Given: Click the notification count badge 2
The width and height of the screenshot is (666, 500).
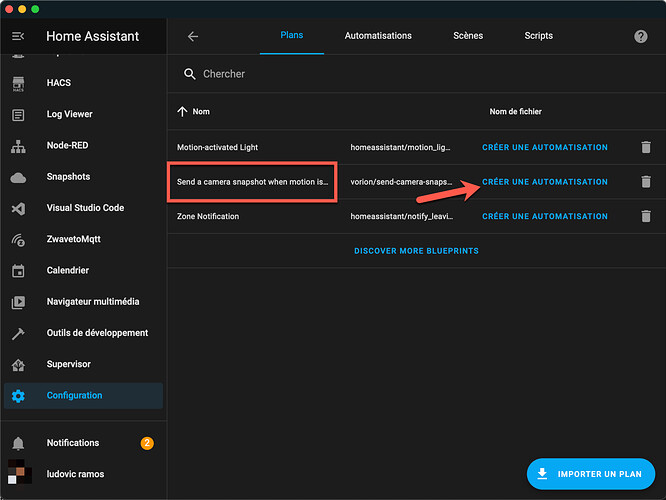Looking at the screenshot, I should pos(147,443).
